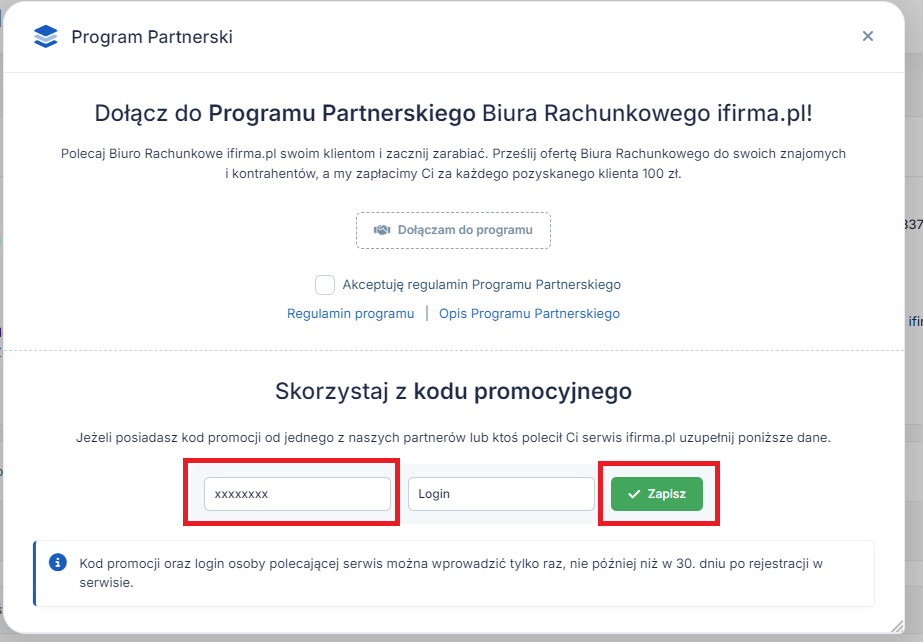The width and height of the screenshot is (923, 642).
Task: Click the Jeżeli posiadasz kod promocji text
Action: click(453, 438)
